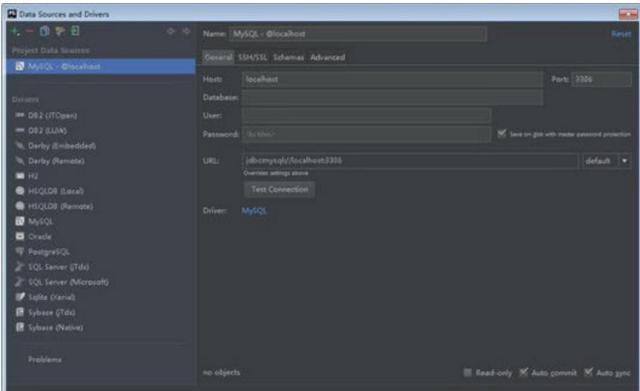Click the back navigation arrow icon
The height and width of the screenshot is (391, 640).
point(171,31)
